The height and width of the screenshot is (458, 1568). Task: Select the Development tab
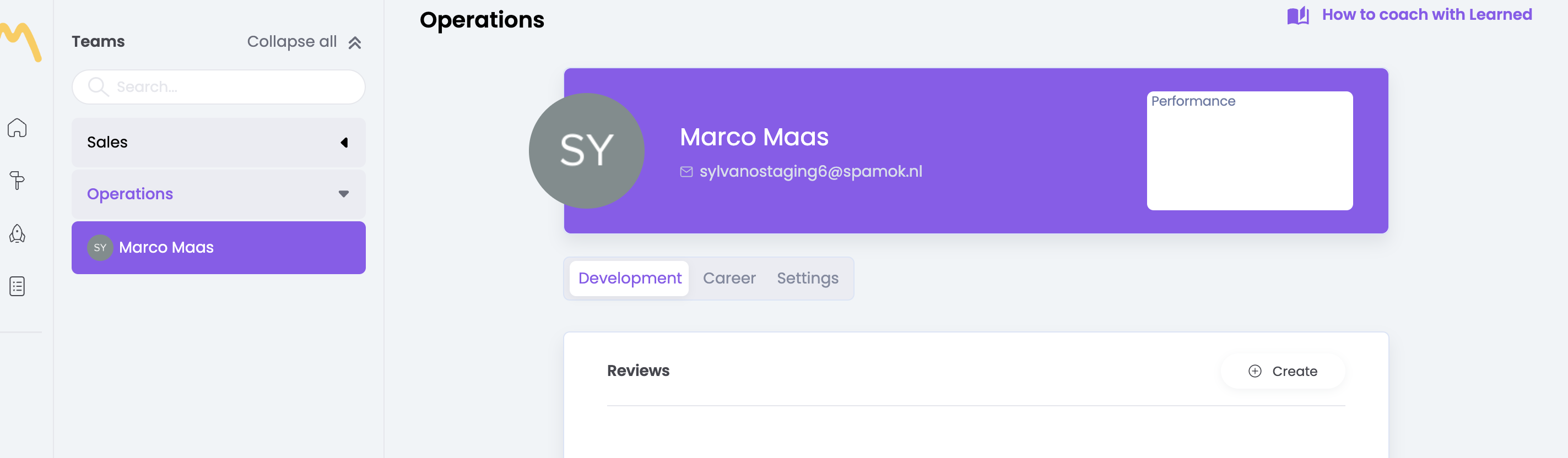tap(629, 279)
